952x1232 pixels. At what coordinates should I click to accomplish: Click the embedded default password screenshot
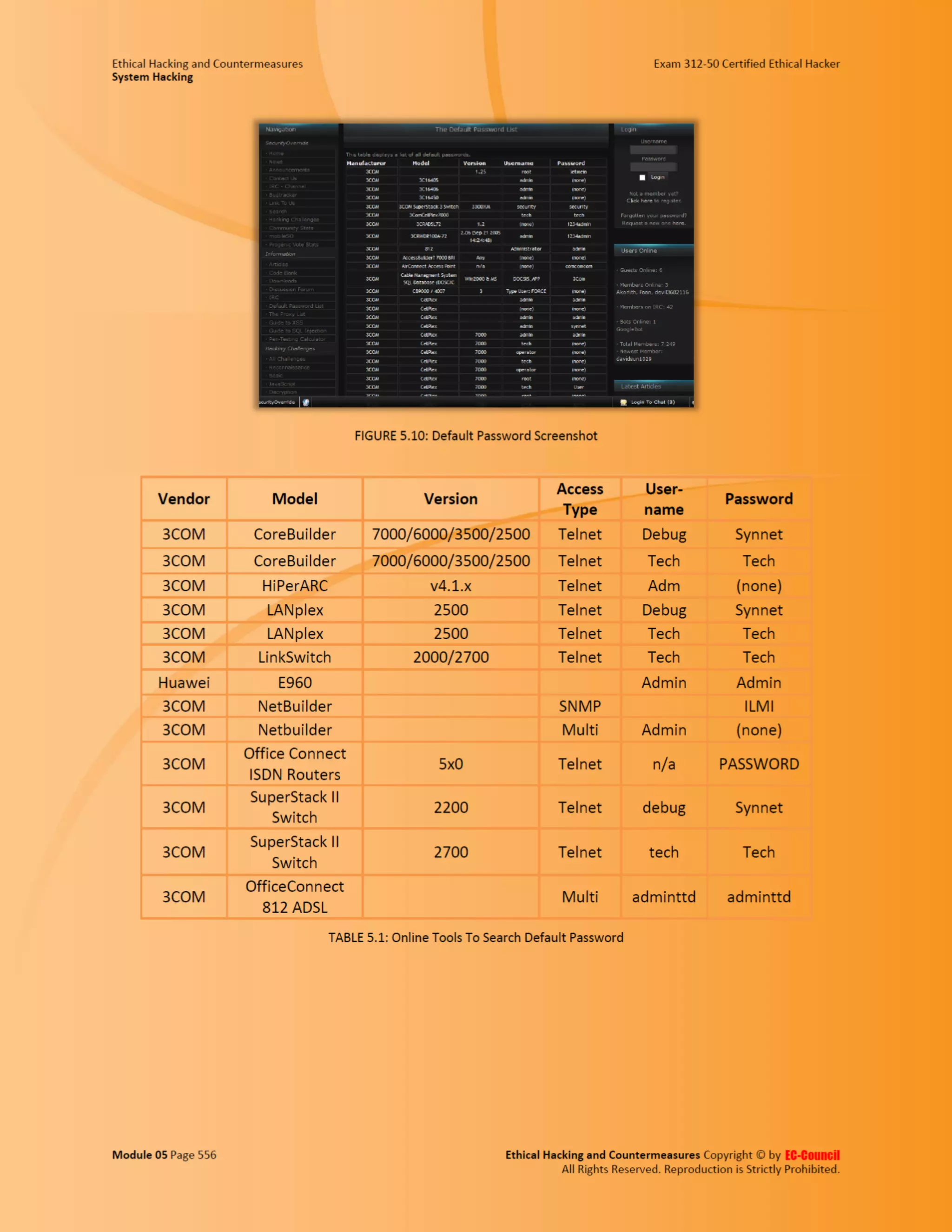coord(476,265)
